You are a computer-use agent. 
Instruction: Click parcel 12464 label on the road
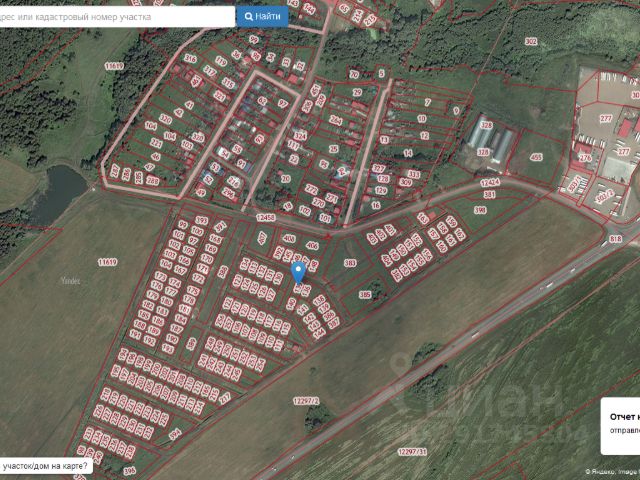click(489, 183)
